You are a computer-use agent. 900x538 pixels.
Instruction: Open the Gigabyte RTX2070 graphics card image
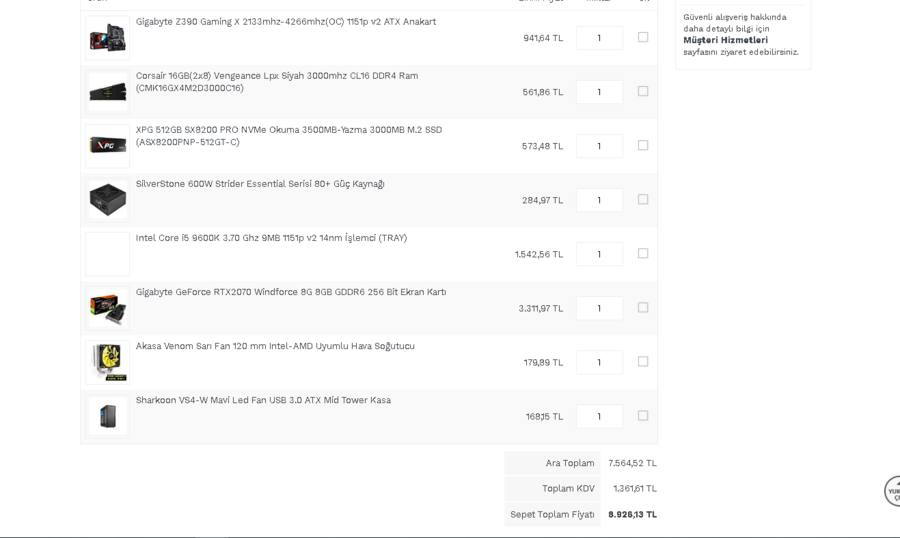point(107,308)
